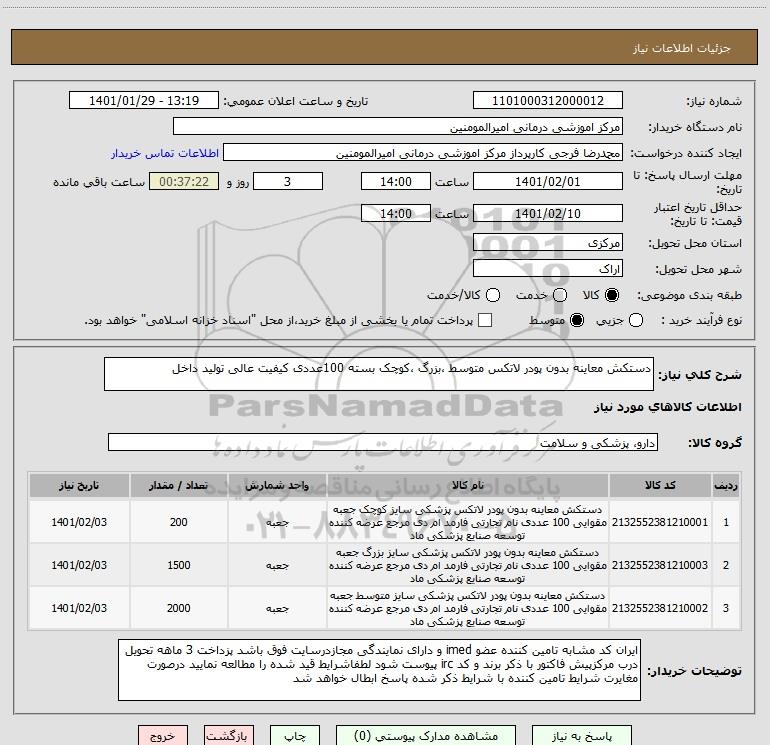Viewport: 770px width, 745px height.
Task: Click the اطلاعات کالاهای مورد نیاز heading
Action: point(667,407)
